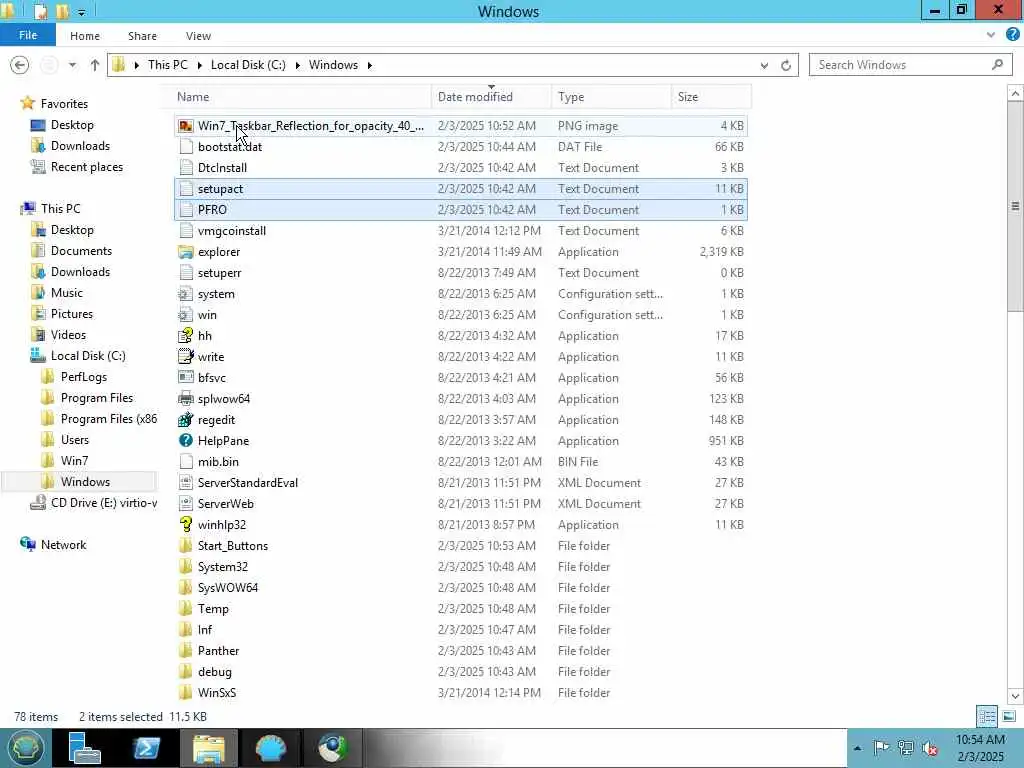Open the View ribbon tab

point(198,36)
